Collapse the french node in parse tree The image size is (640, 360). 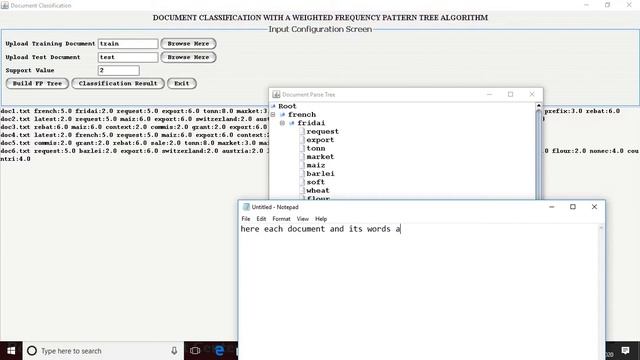(273, 115)
